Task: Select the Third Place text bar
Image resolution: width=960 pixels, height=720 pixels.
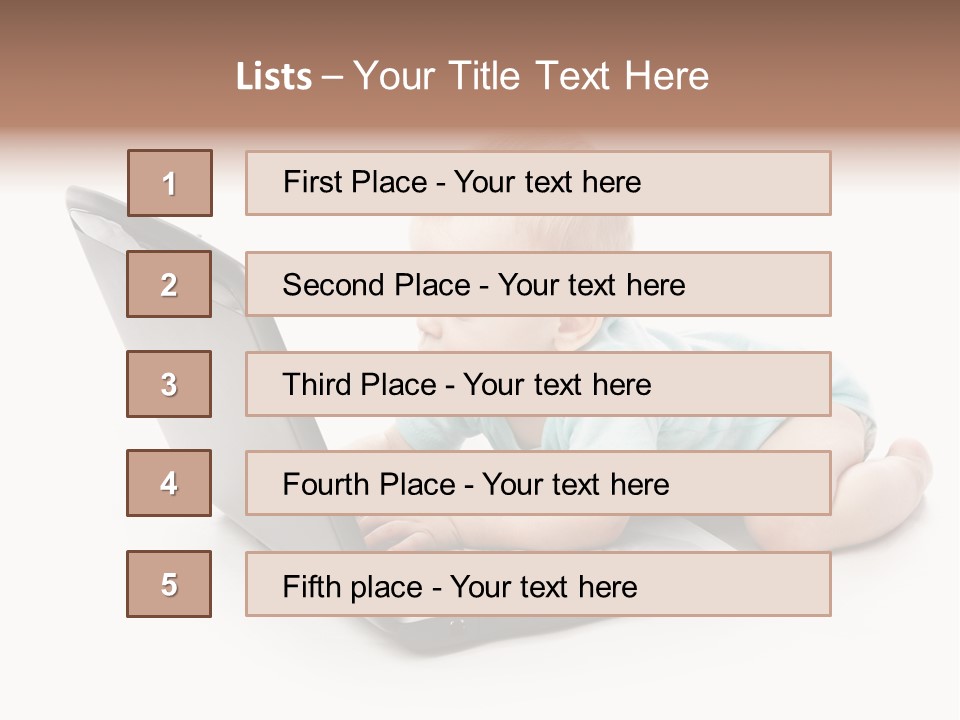Action: [x=538, y=384]
